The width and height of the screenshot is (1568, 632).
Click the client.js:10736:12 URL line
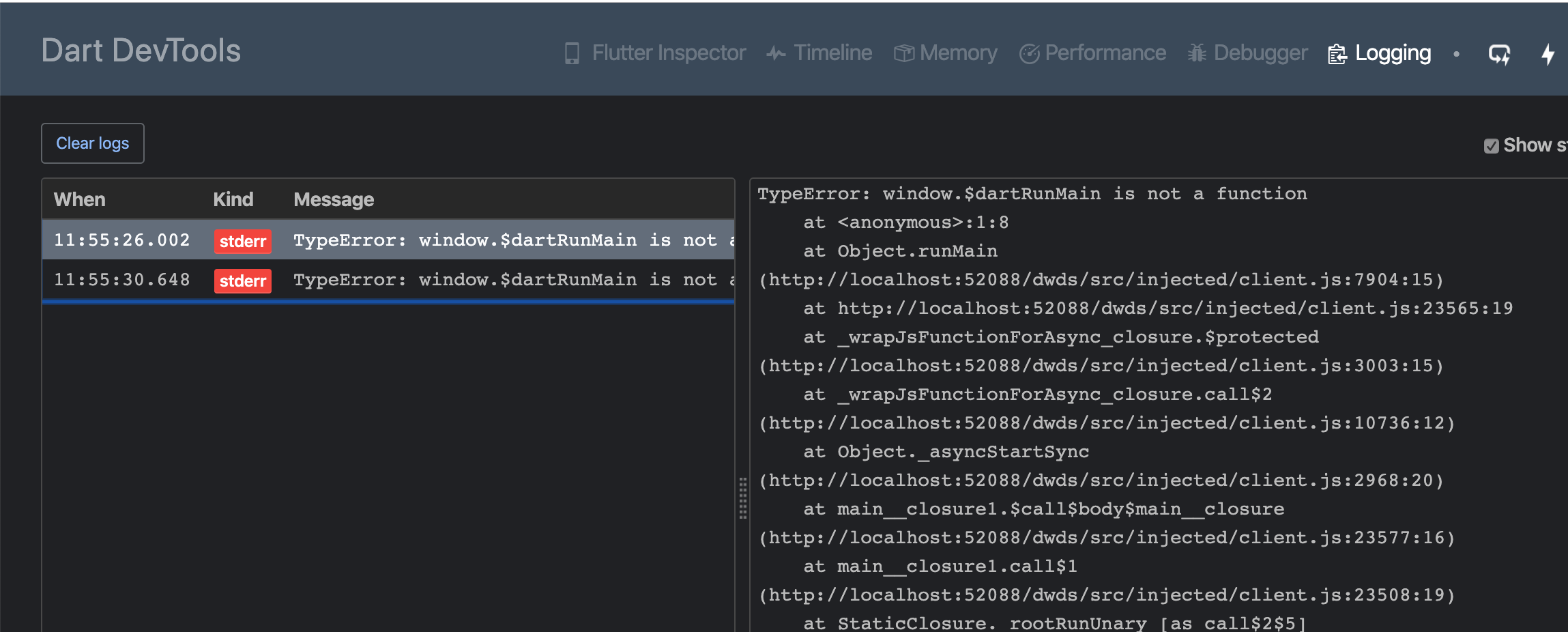click(x=1107, y=423)
